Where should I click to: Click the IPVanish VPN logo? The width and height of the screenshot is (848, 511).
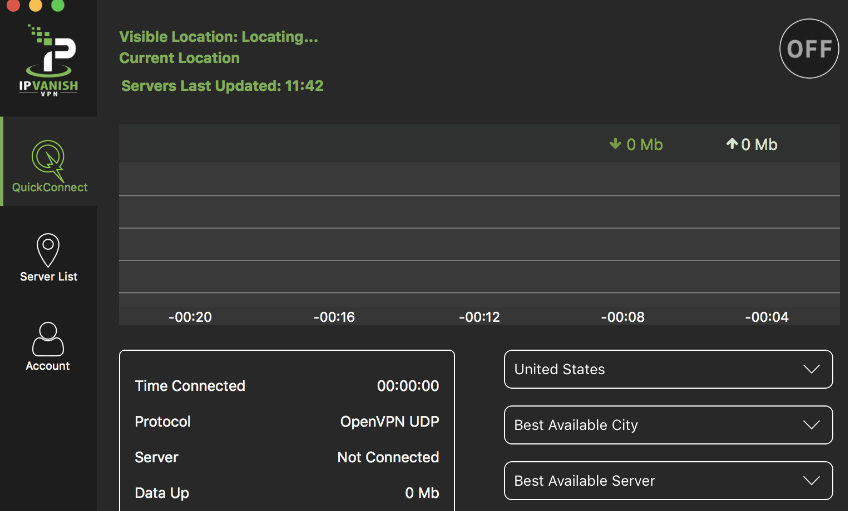[49, 61]
